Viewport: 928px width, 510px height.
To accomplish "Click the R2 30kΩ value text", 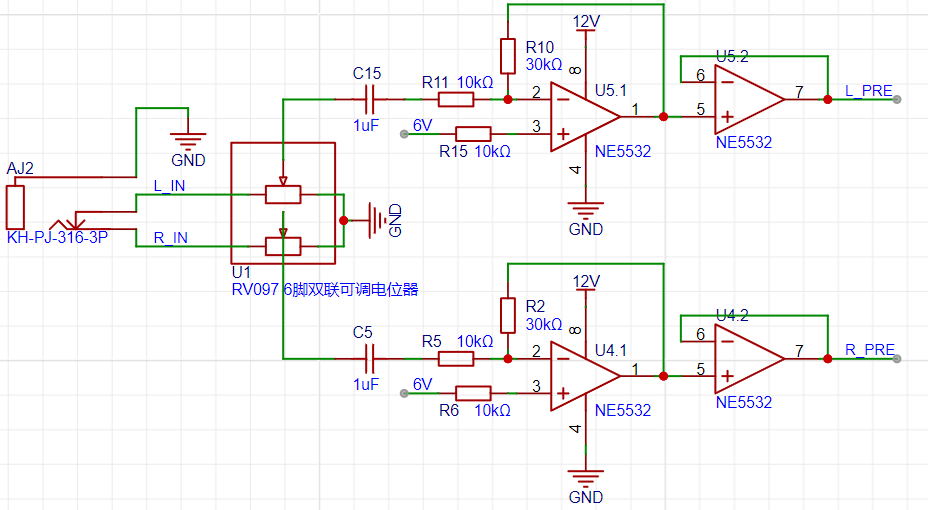I will pos(544,324).
